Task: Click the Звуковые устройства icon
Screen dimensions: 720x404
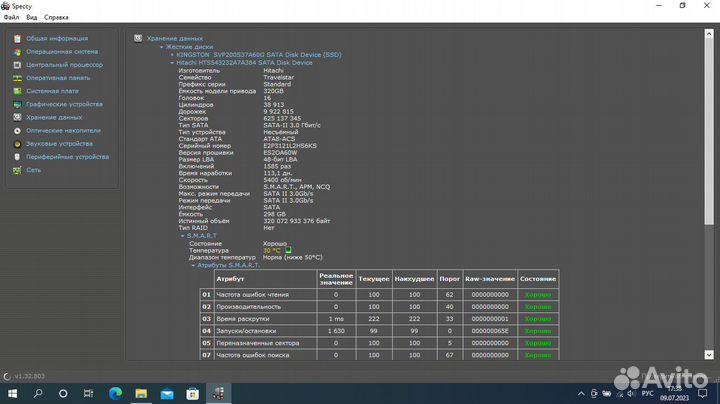Action: coord(17,144)
